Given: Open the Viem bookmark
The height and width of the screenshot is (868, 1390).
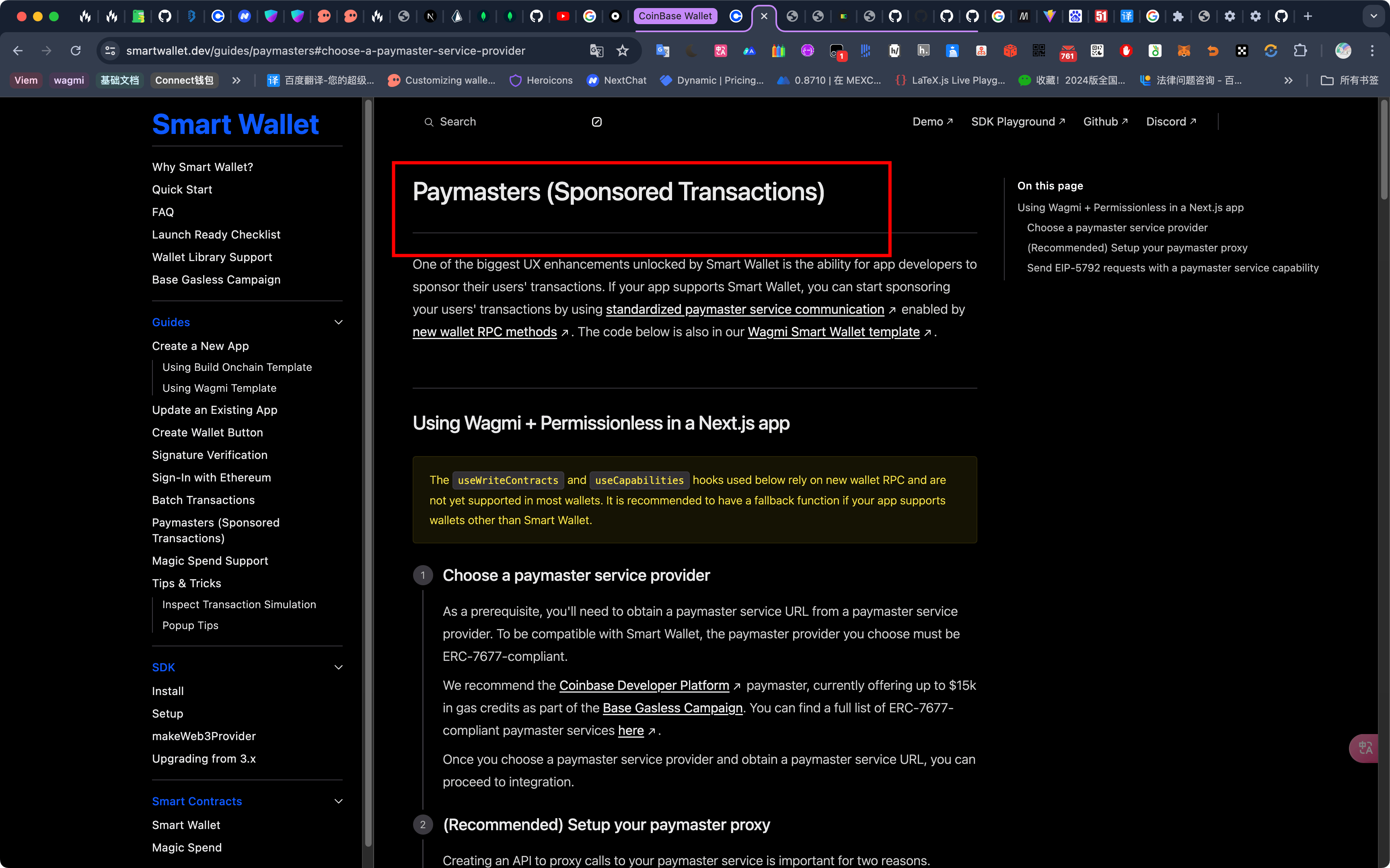Looking at the screenshot, I should click(26, 80).
